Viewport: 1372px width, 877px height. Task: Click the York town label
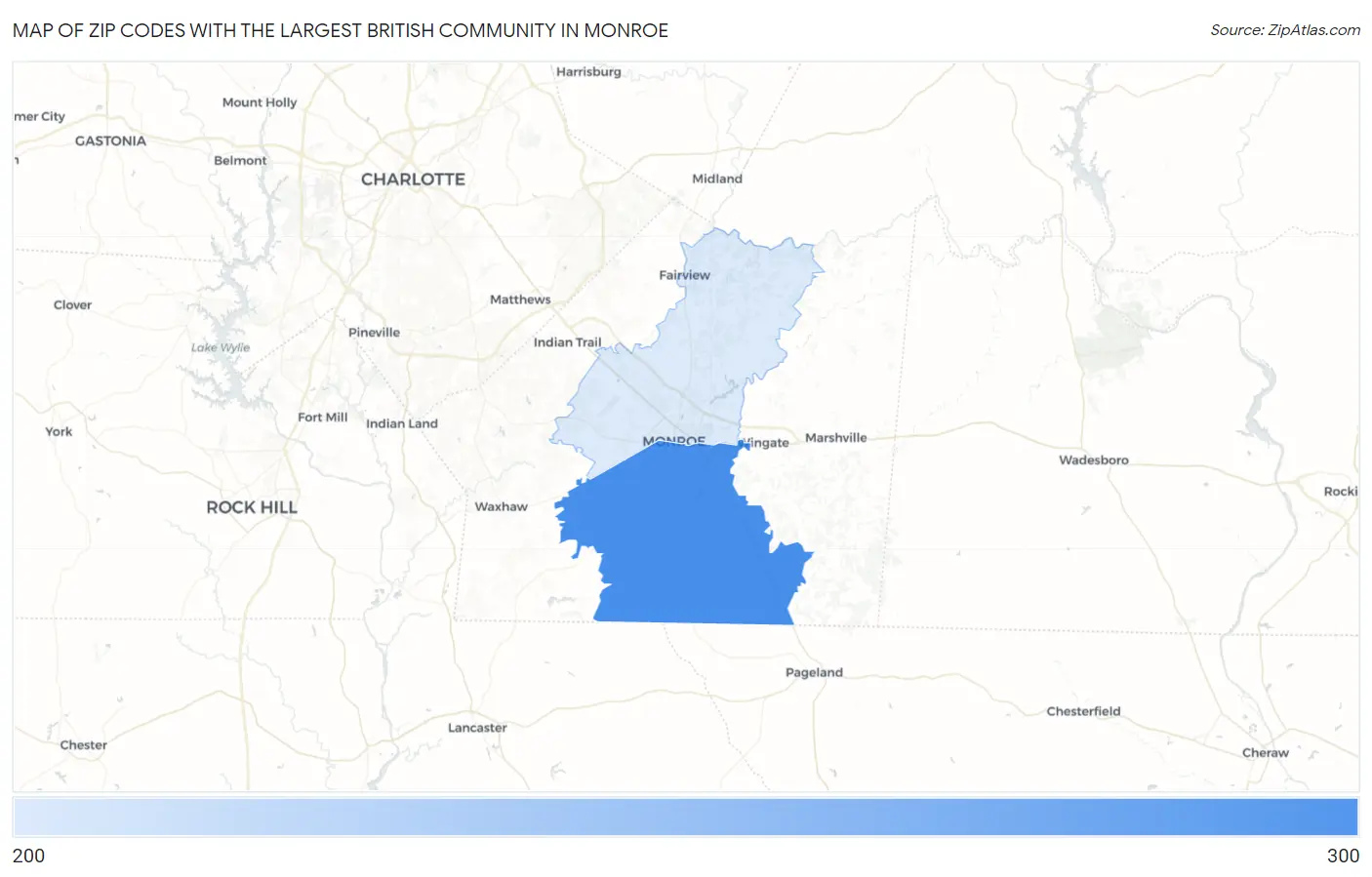[x=59, y=431]
